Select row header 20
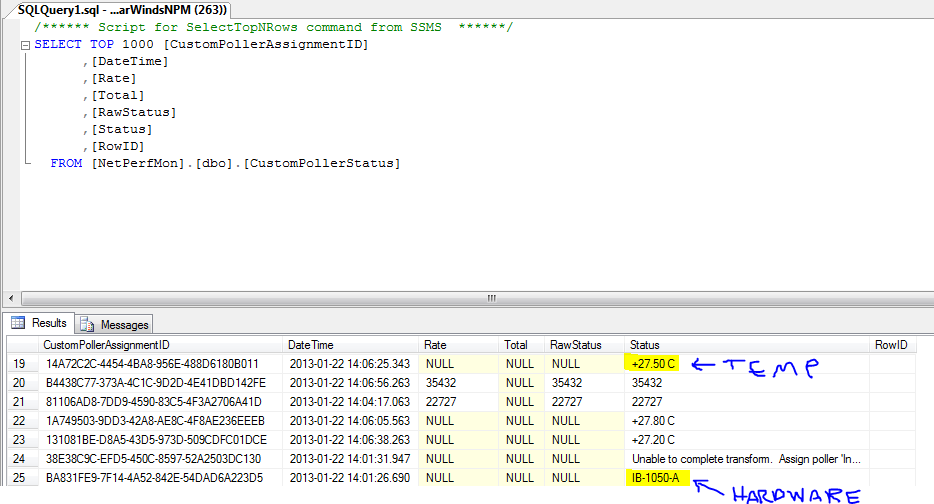This screenshot has width=934, height=504. click(22, 383)
